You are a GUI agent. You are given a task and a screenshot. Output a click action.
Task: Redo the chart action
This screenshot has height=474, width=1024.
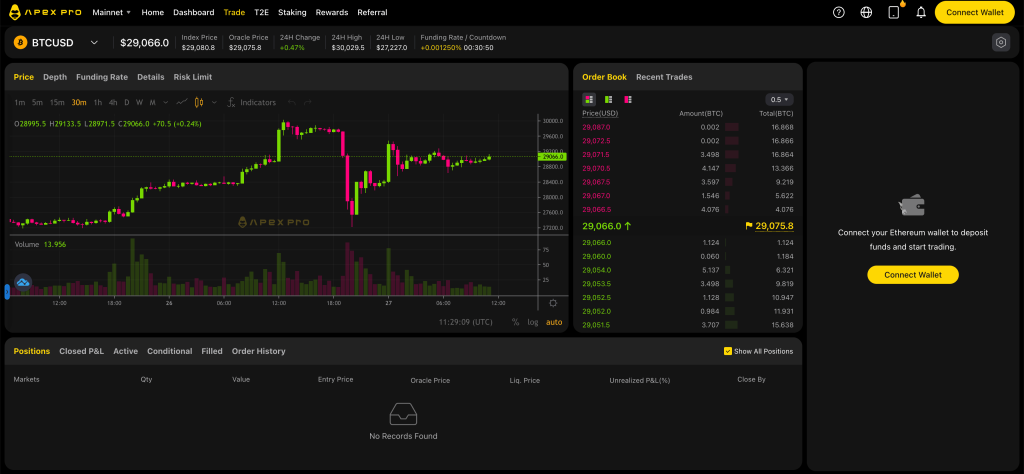pyautogui.click(x=308, y=103)
